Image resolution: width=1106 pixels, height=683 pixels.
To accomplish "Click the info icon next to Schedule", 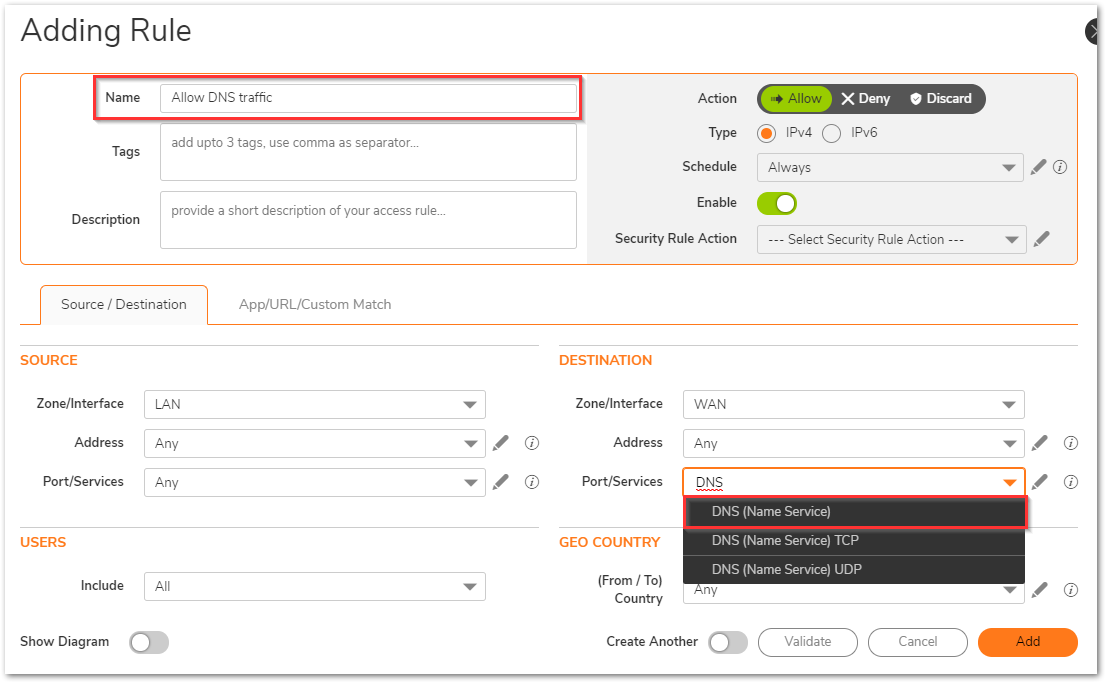I will (x=1060, y=167).
